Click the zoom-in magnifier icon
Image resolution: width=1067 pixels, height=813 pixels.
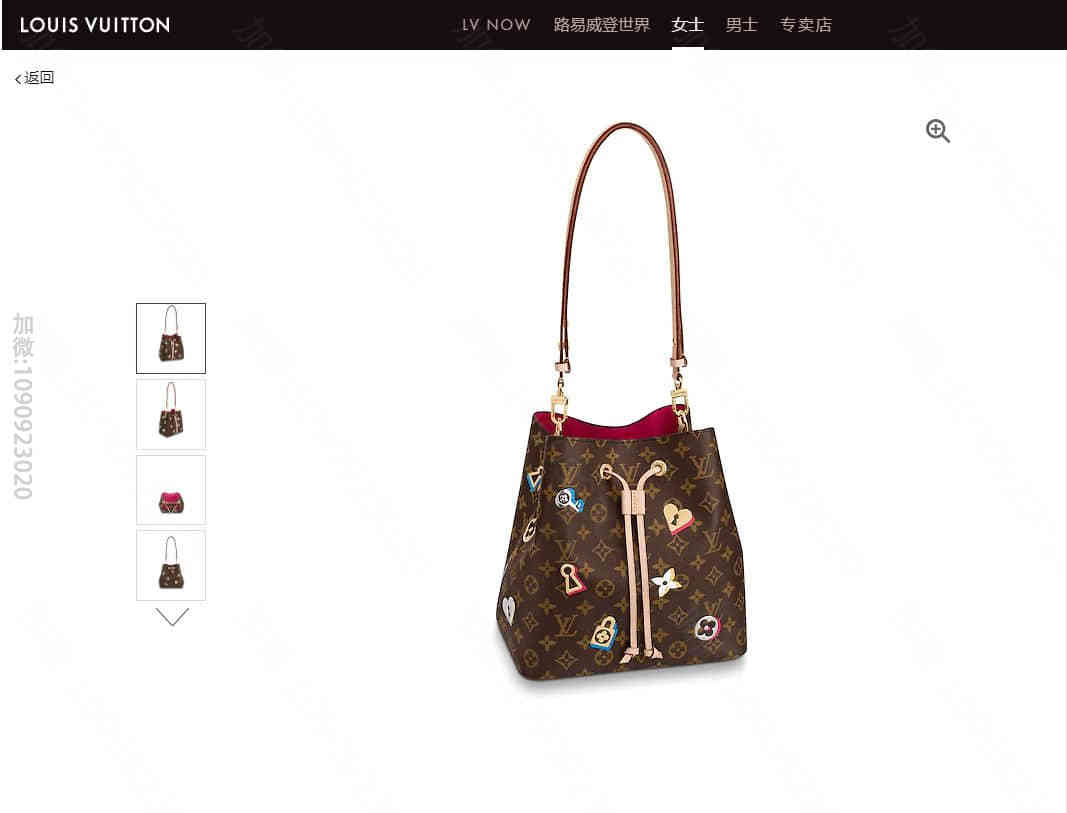[938, 131]
